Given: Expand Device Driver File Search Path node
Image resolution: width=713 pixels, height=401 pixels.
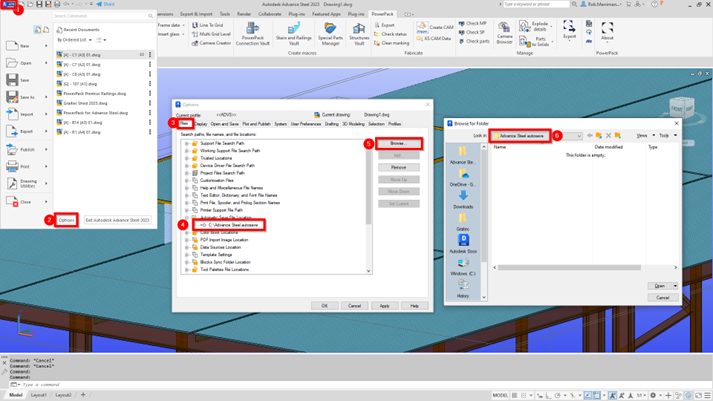Looking at the screenshot, I should click(x=186, y=165).
